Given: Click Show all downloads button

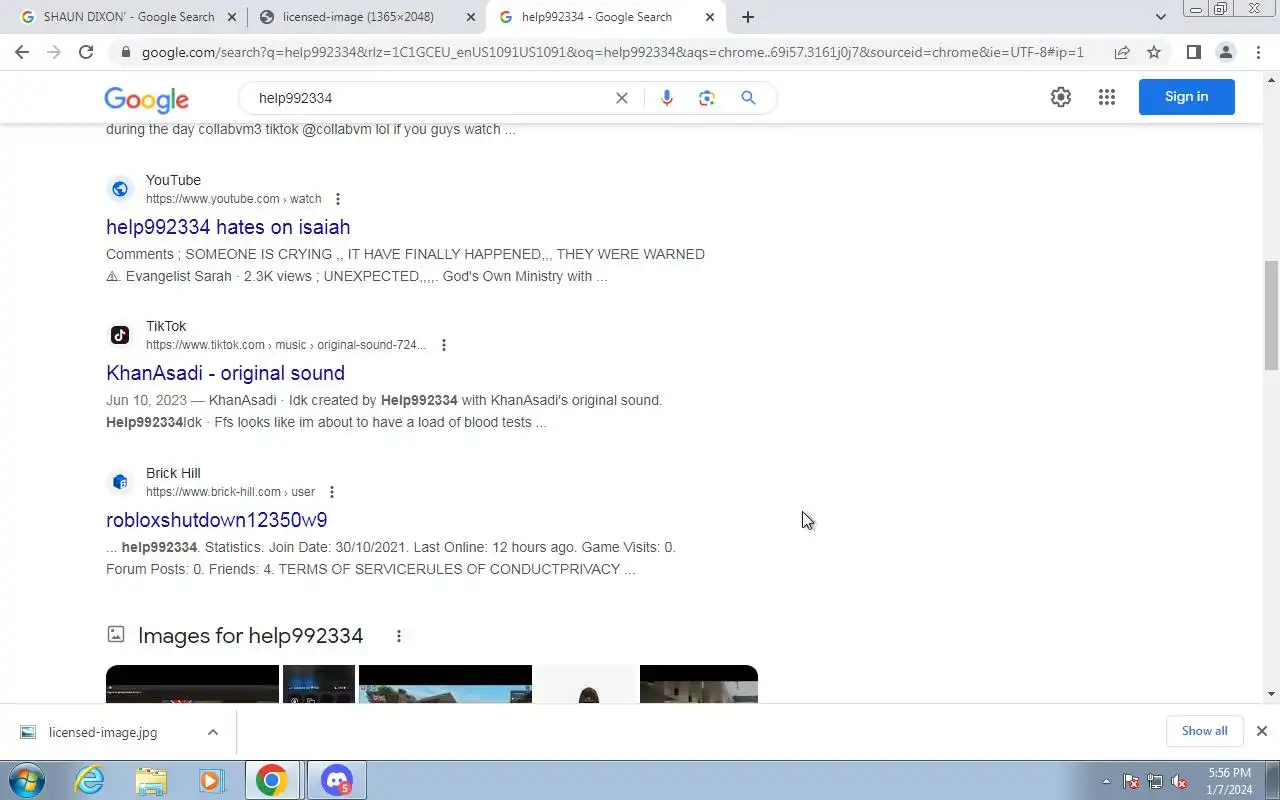Looking at the screenshot, I should 1204,731.
